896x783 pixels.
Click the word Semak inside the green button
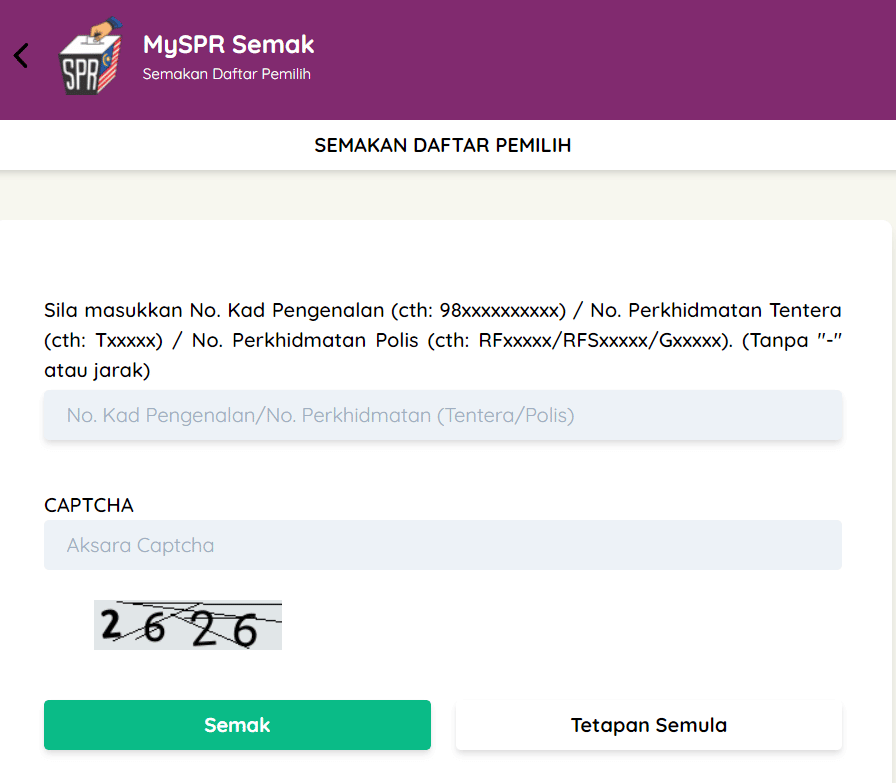click(x=237, y=725)
